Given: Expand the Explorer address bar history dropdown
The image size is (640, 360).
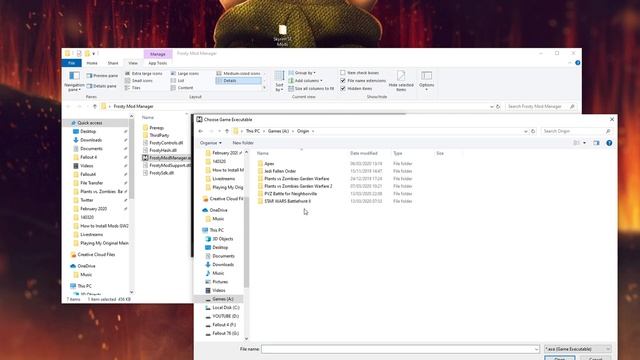Looking at the screenshot, I should coord(491,107).
